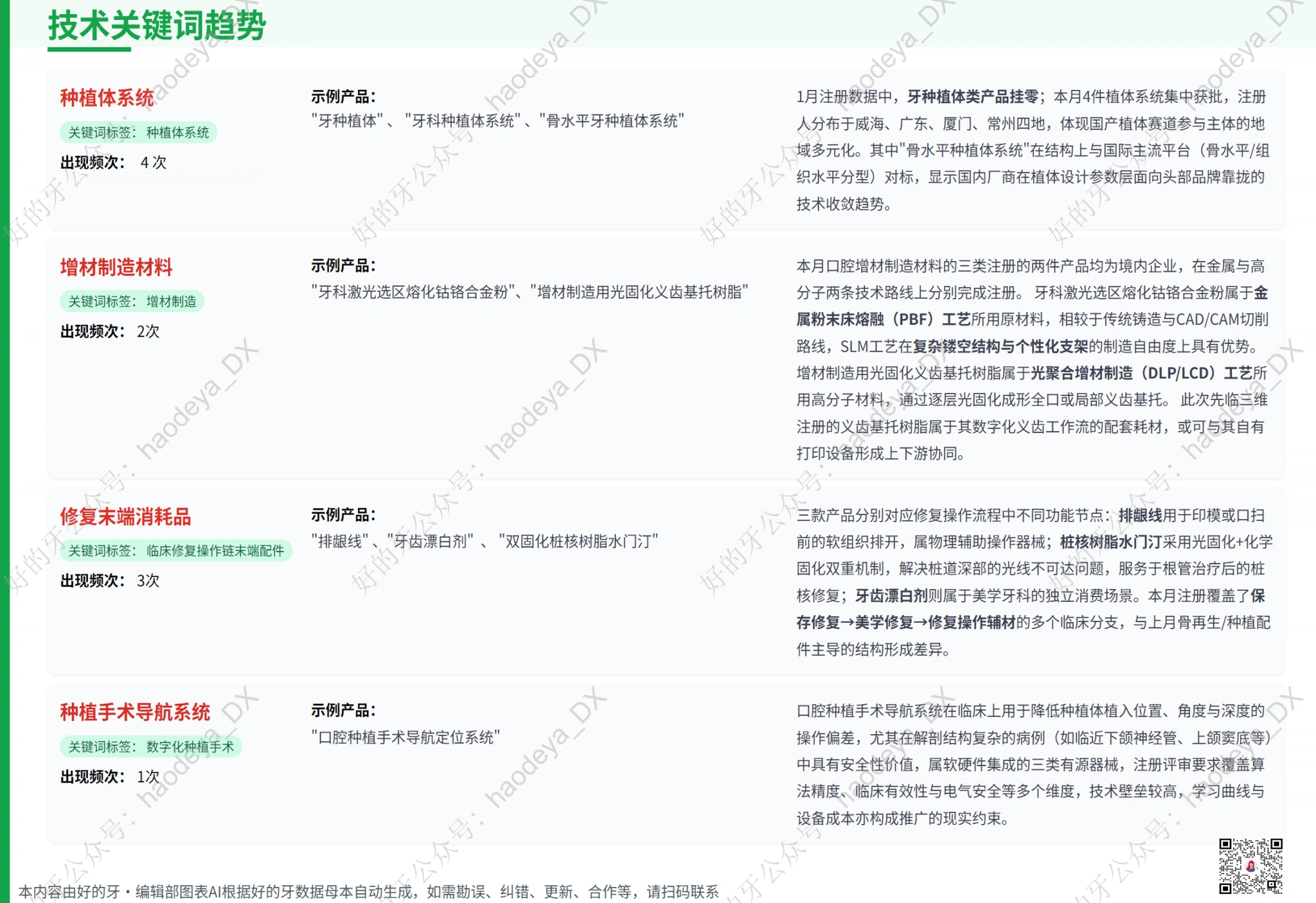Click the 数字化种植手术 keyword tag
The width and height of the screenshot is (1316, 903).
(x=150, y=746)
